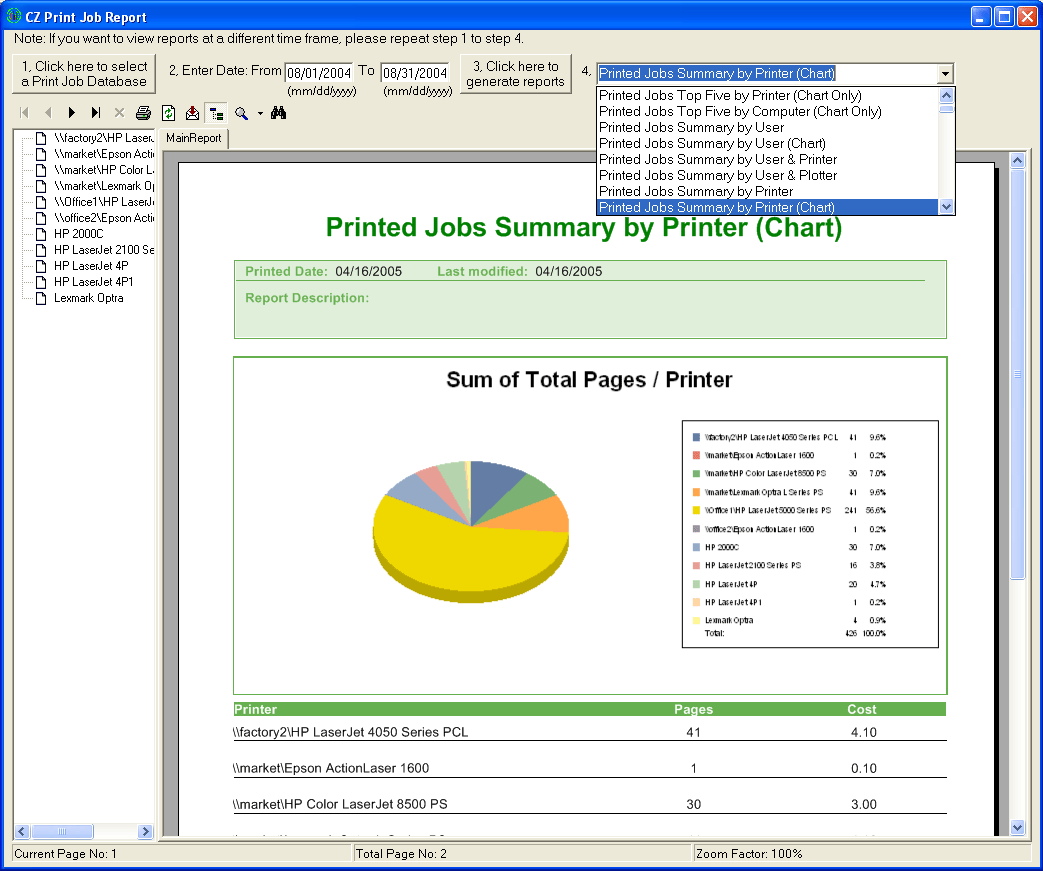
Task: Click the select Print Job Database button
Action: 84,74
